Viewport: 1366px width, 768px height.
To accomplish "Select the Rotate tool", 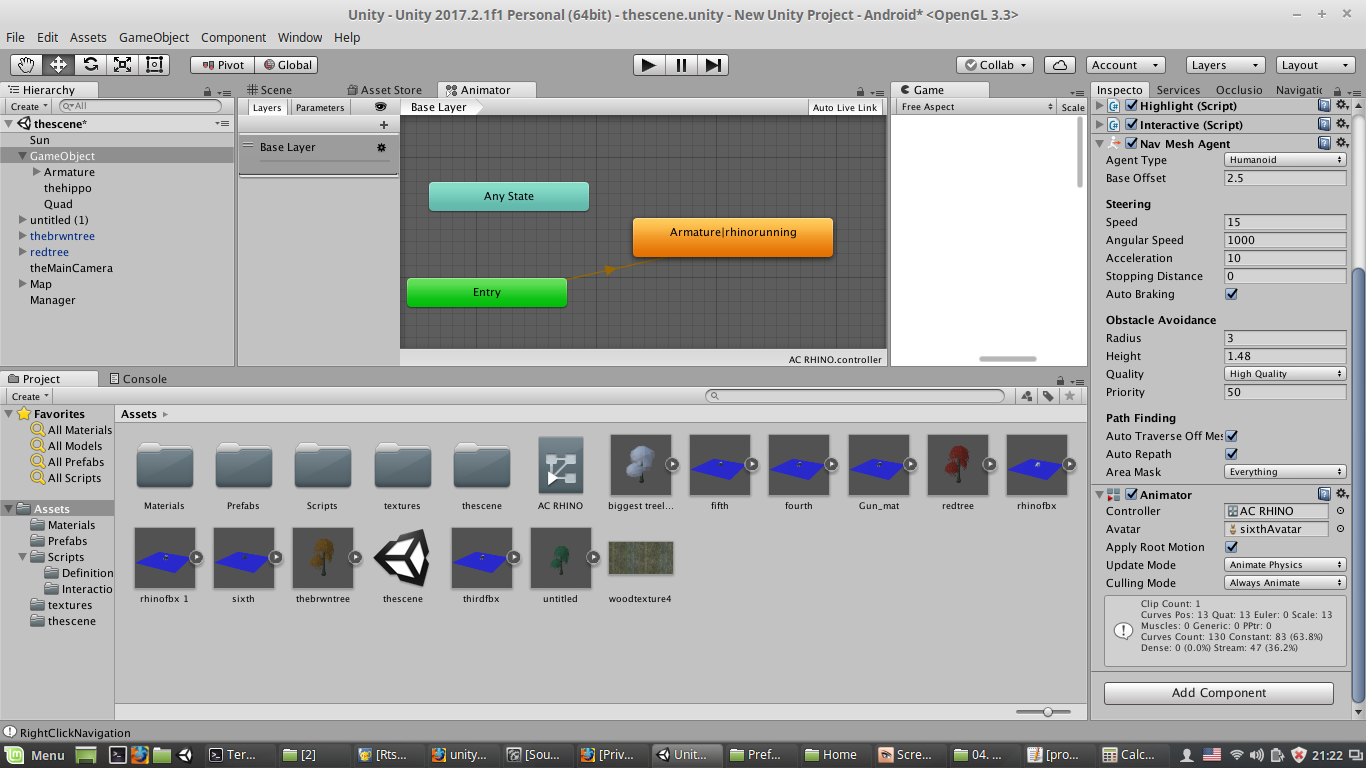I will [91, 65].
